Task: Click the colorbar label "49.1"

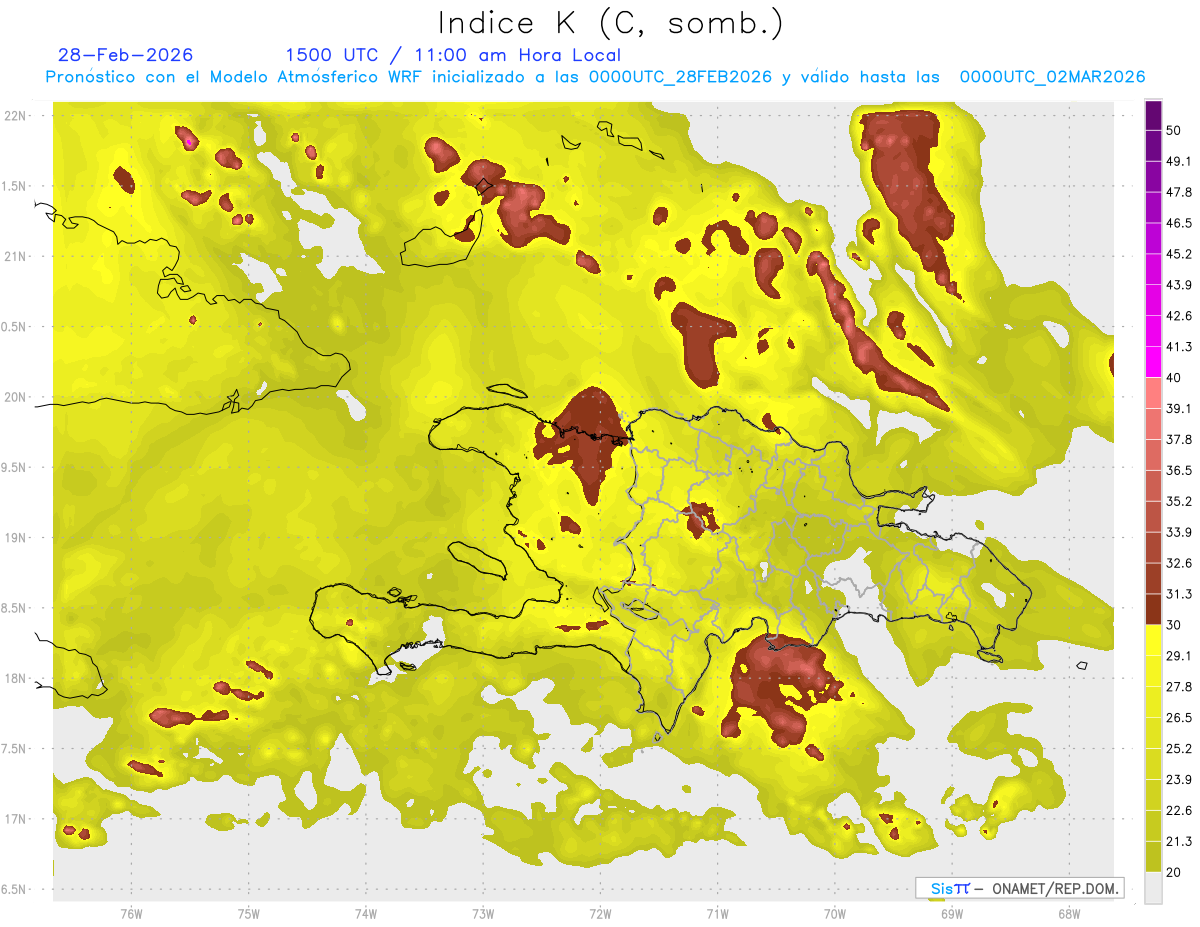Action: (1179, 162)
